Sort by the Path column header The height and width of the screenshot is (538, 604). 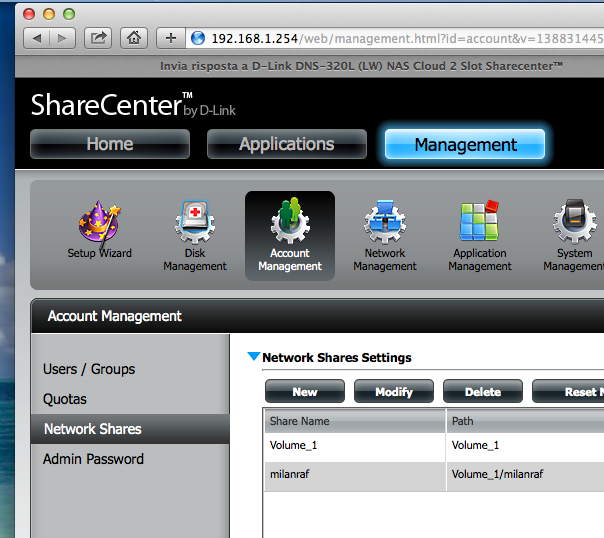click(525, 421)
